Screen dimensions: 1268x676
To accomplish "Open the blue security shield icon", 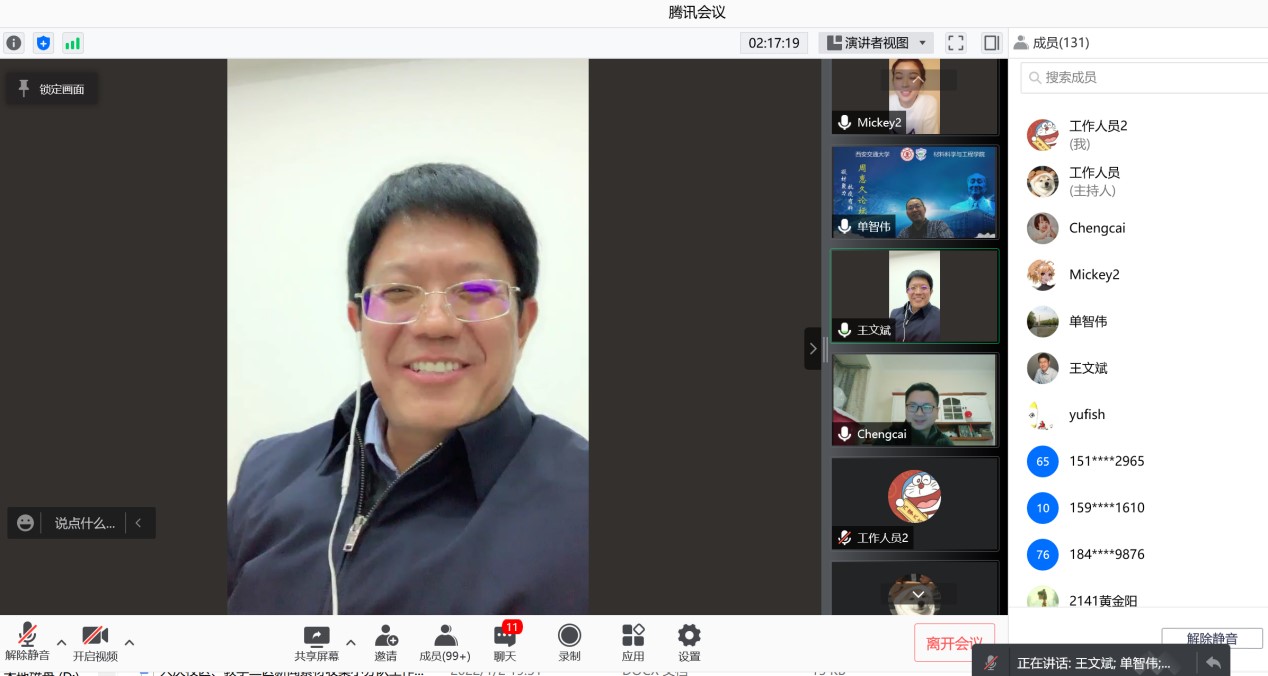I will 43,43.
